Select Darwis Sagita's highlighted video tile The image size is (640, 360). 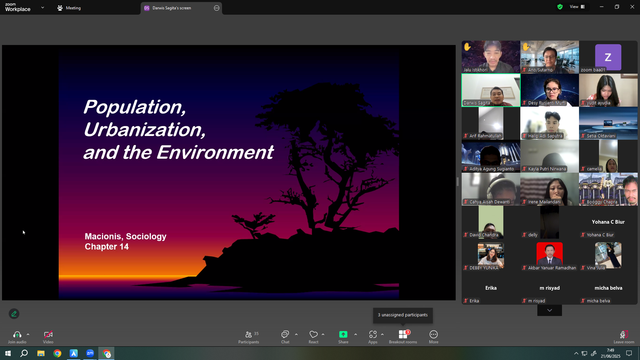(491, 90)
